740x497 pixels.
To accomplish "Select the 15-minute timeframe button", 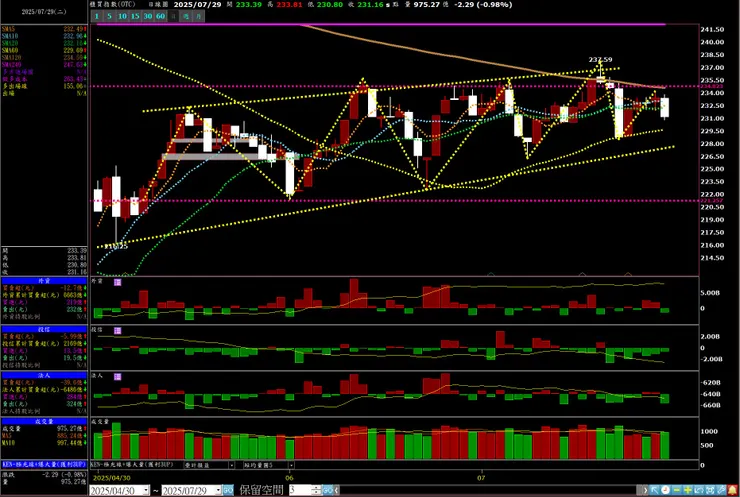I will pos(135,16).
